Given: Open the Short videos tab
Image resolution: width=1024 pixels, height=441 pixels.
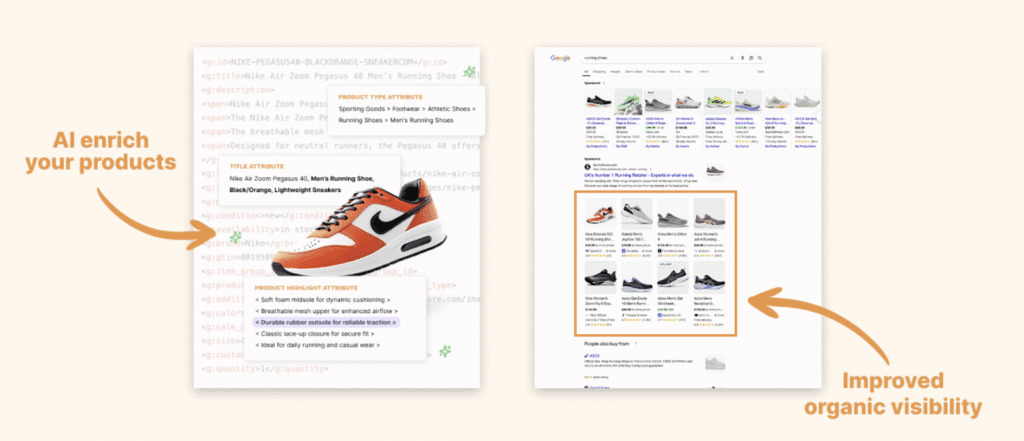Looking at the screenshot, I should pyautogui.click(x=634, y=71).
